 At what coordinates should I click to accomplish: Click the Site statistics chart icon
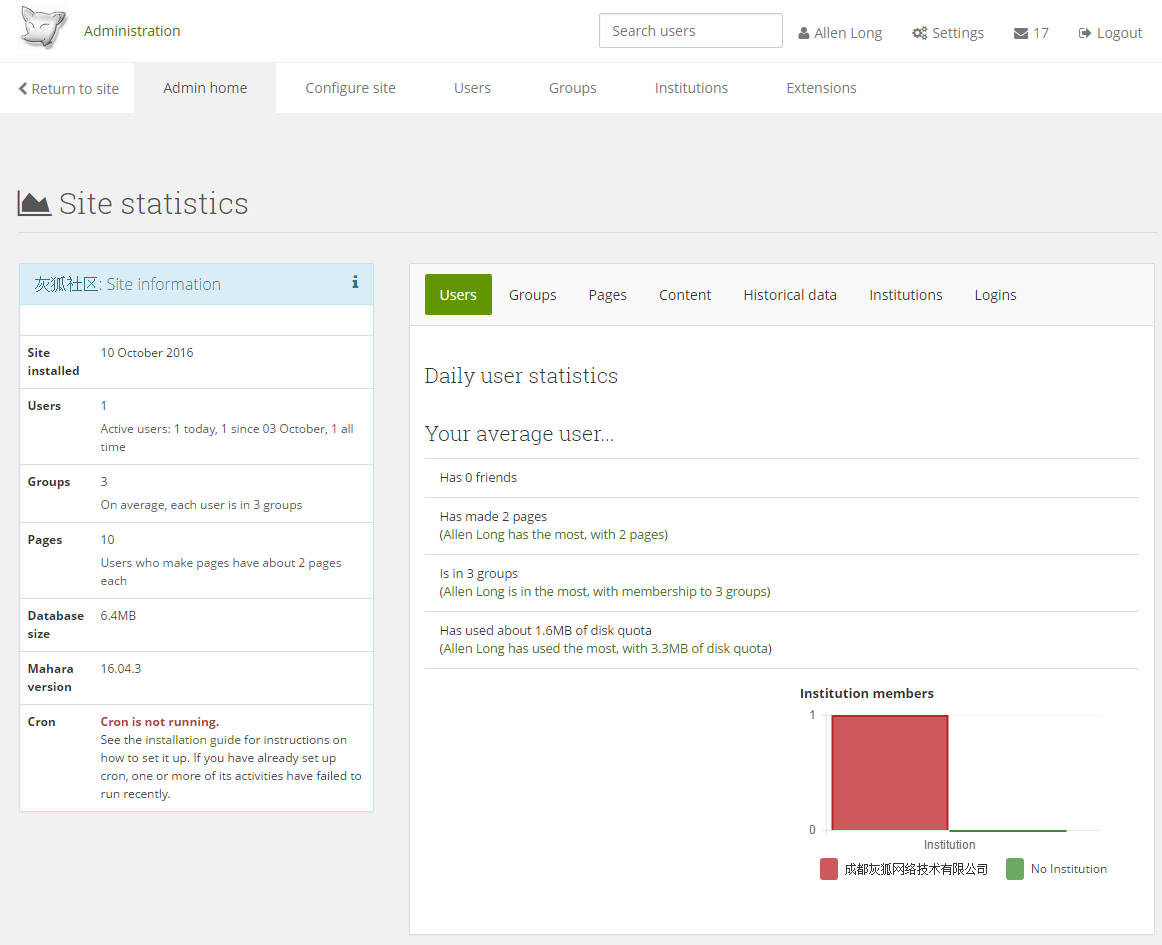pos(35,203)
